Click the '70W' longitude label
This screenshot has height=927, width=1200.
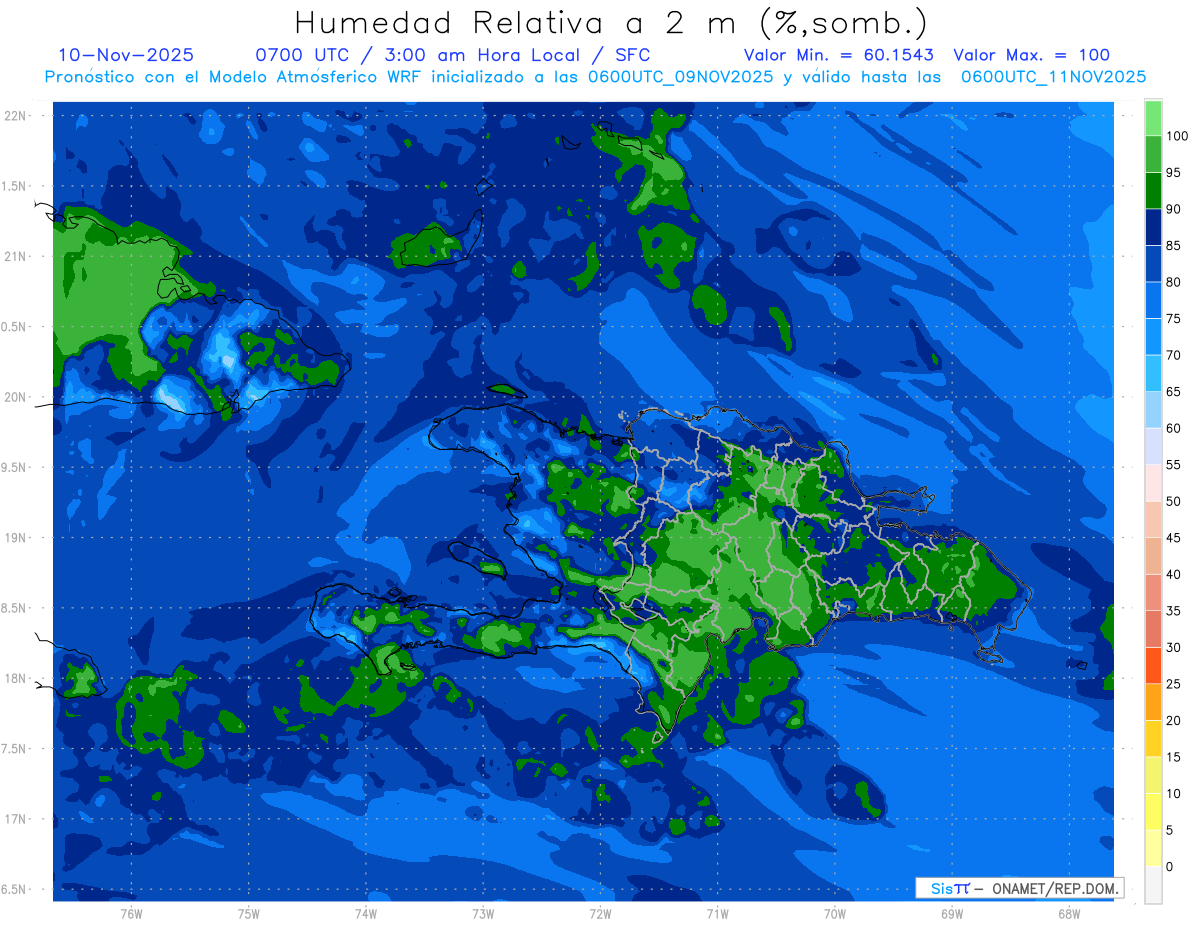[835, 914]
